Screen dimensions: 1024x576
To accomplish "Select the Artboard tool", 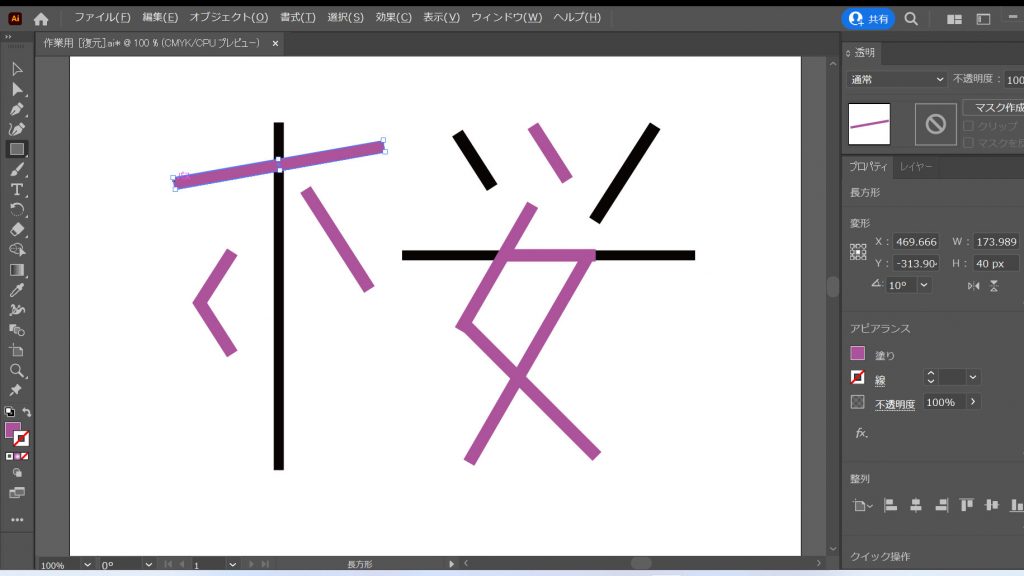I will [17, 351].
